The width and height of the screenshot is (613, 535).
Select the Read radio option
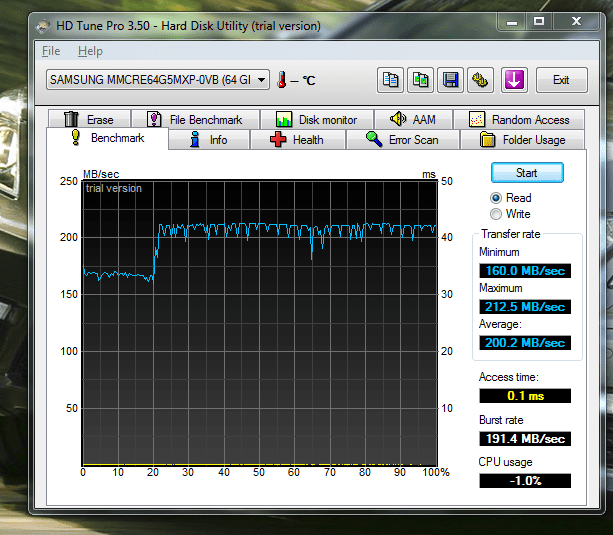511,198
